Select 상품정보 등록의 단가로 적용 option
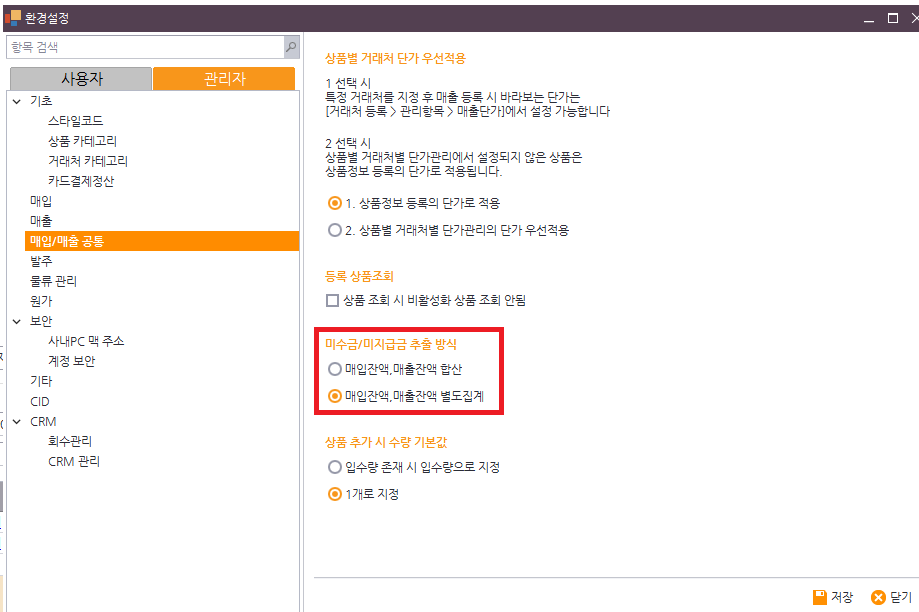Screen dimensions: 919x612 pos(335,203)
